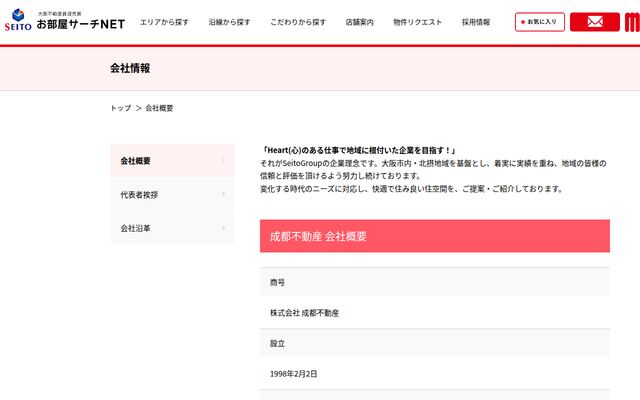Click the arrow next to side menu 会社概要
The height and width of the screenshot is (400, 640).
(x=224, y=160)
